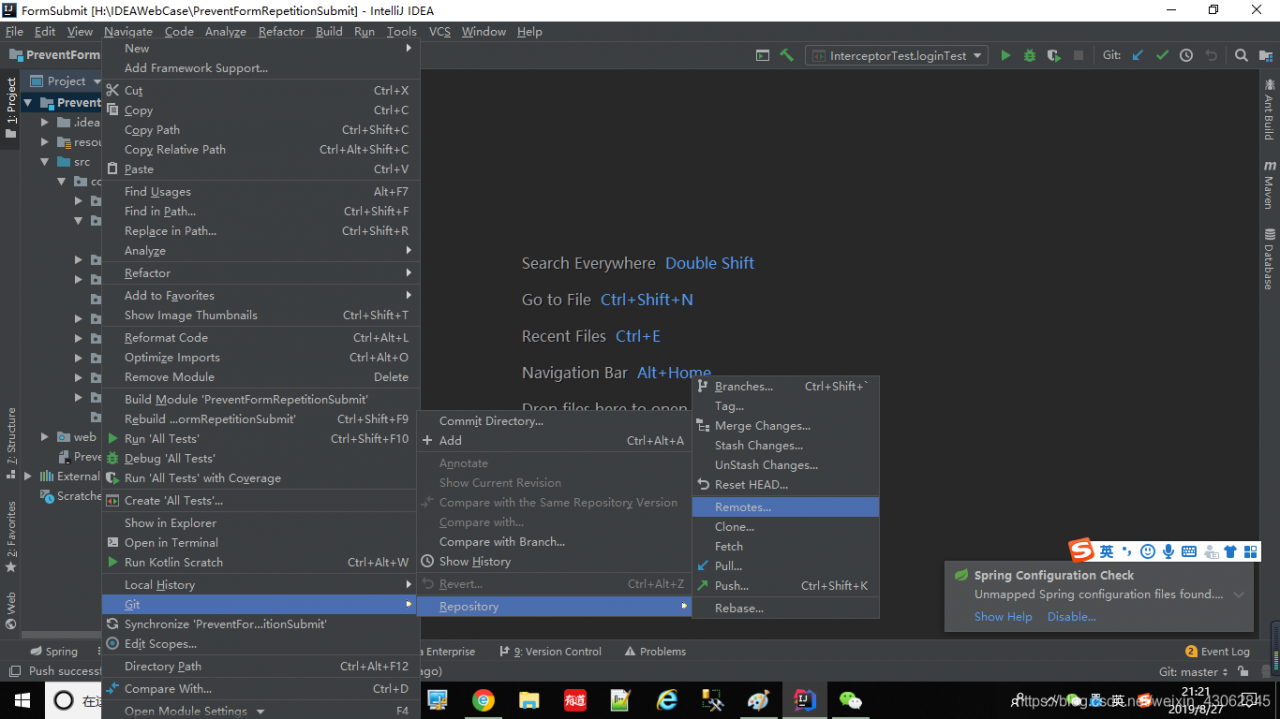The width and height of the screenshot is (1280, 719).
Task: Click Run 'All Tests' menu item
Action: pyautogui.click(x=262, y=439)
